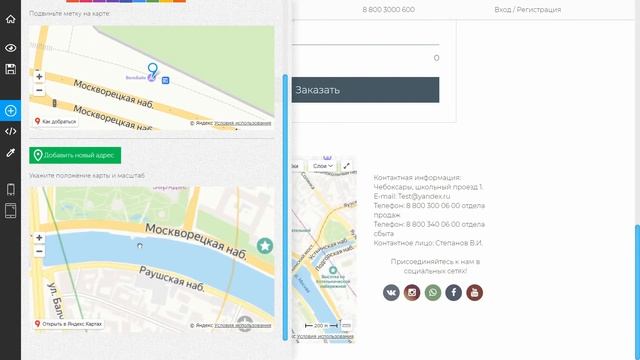This screenshot has height=360, width=640.
Task: Click 'Контактное лицо: Степанов В.И.' text
Action: click(x=428, y=243)
